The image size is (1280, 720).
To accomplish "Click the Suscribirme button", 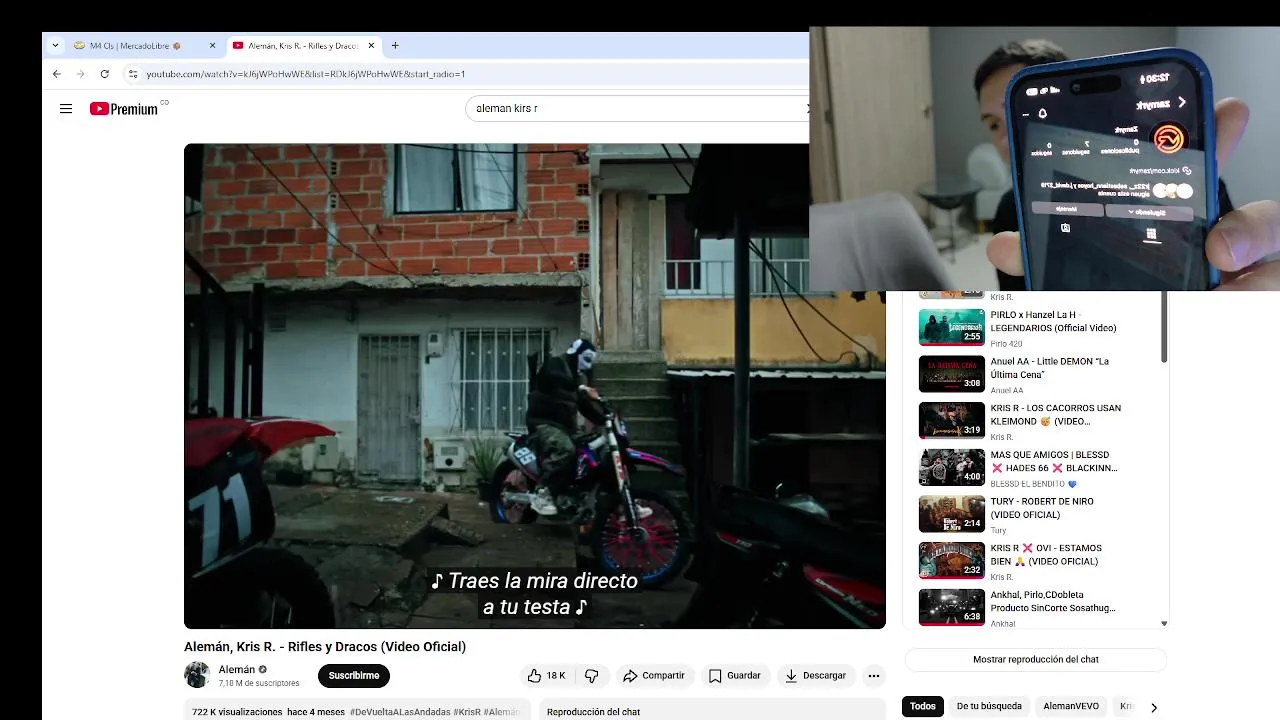I will (354, 676).
